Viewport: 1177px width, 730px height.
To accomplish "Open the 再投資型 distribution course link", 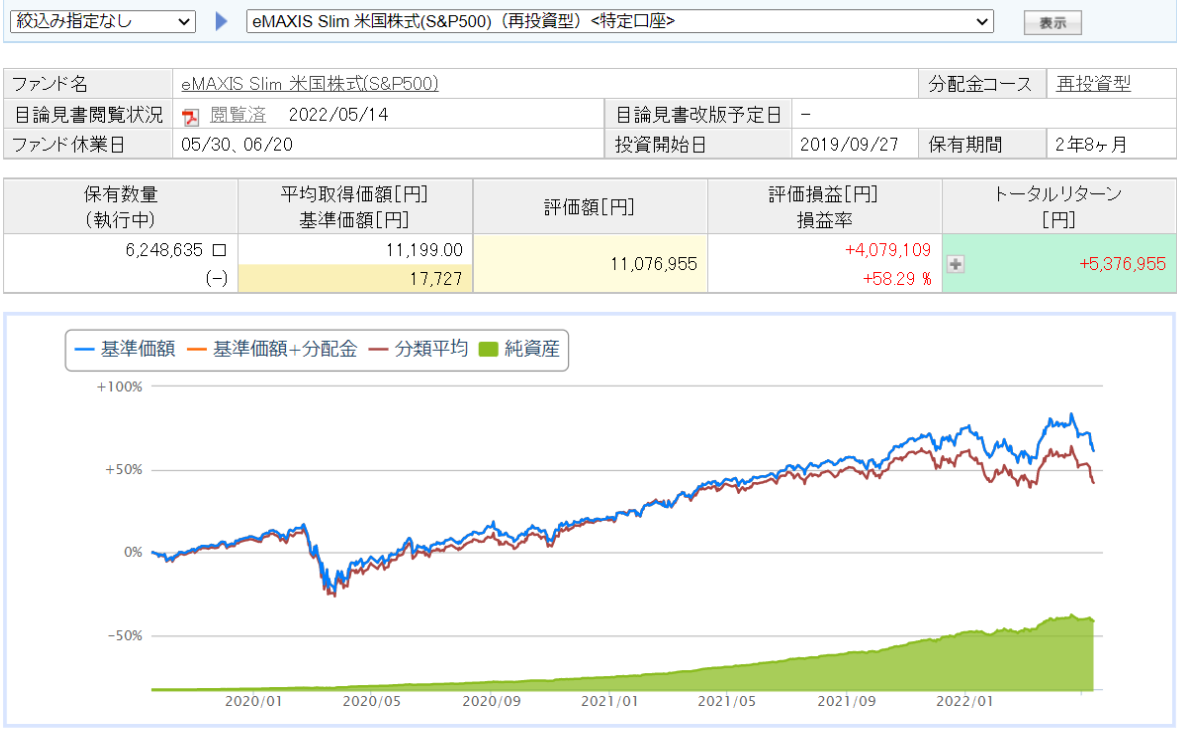I will (x=1093, y=83).
